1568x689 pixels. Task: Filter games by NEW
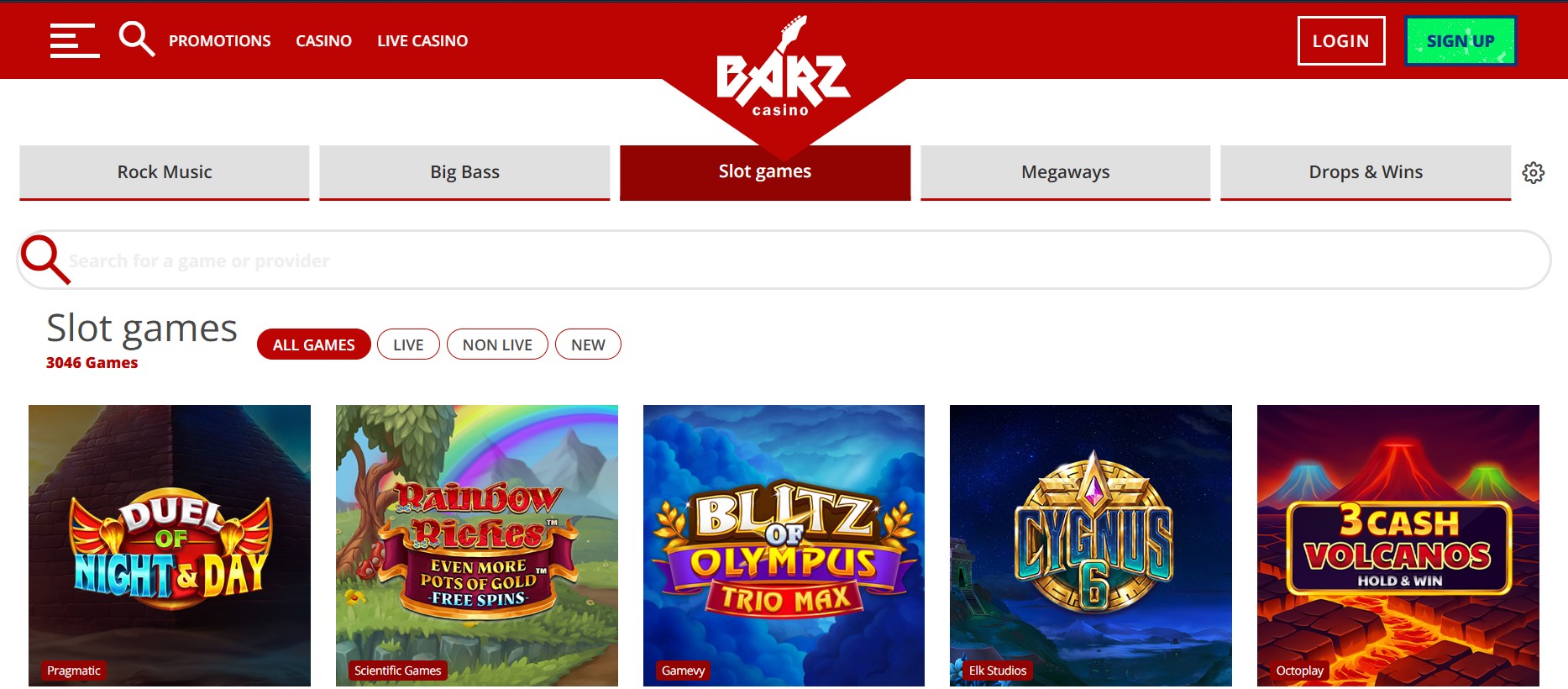(x=588, y=344)
